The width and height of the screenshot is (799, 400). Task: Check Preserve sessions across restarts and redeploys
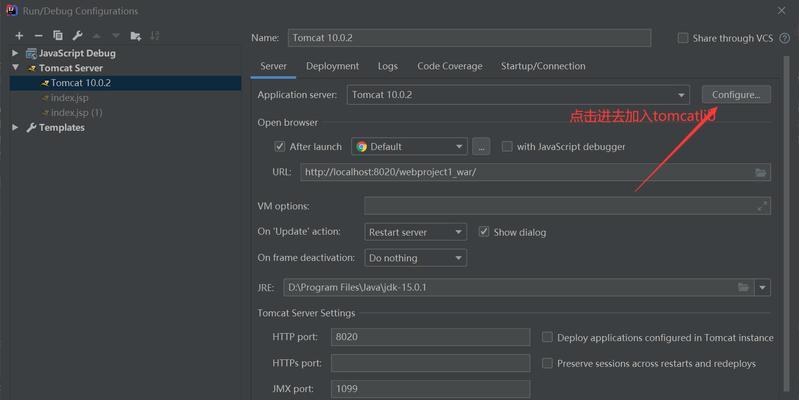547,363
